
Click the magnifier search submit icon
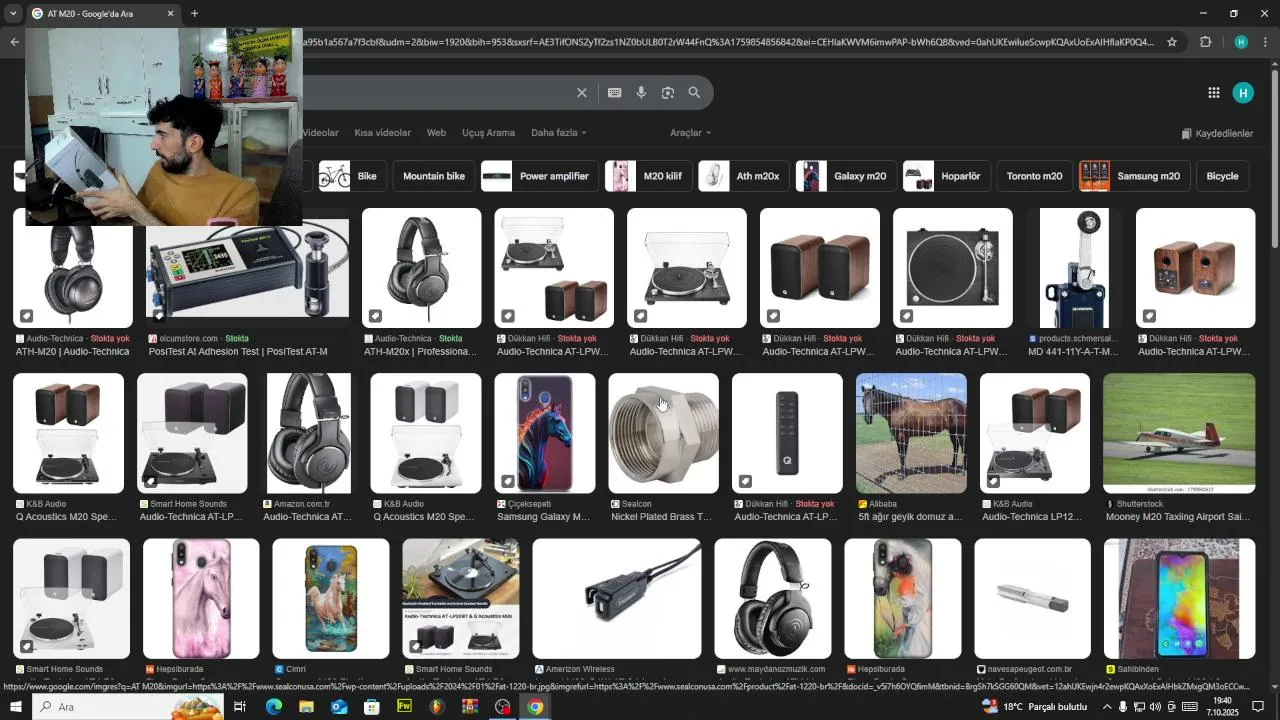point(694,93)
